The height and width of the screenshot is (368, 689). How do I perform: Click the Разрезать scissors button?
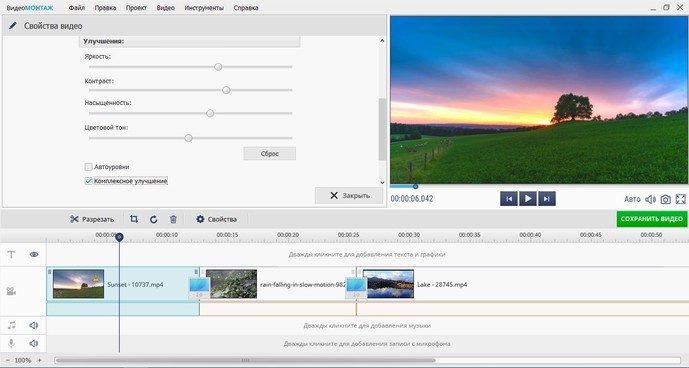(92, 219)
